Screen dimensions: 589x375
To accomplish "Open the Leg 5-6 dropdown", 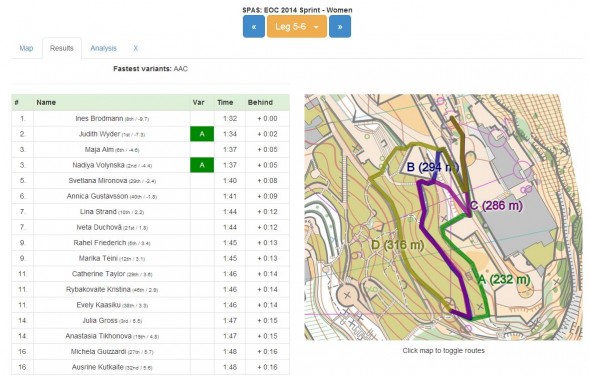I will [x=297, y=26].
